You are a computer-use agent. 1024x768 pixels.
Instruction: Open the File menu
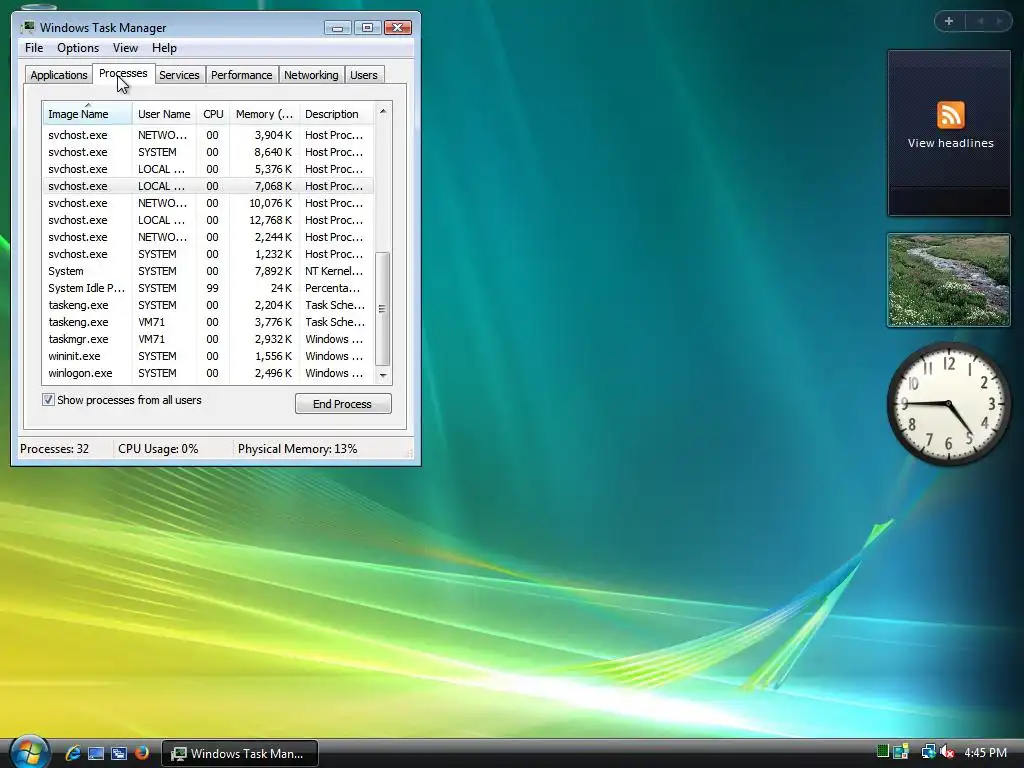34,48
